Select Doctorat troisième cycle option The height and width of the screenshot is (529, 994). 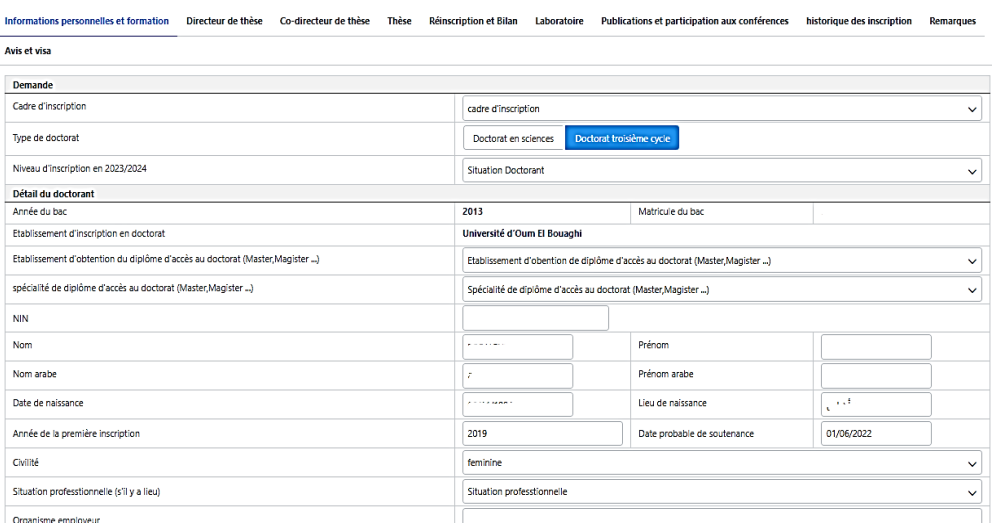pyautogui.click(x=622, y=138)
